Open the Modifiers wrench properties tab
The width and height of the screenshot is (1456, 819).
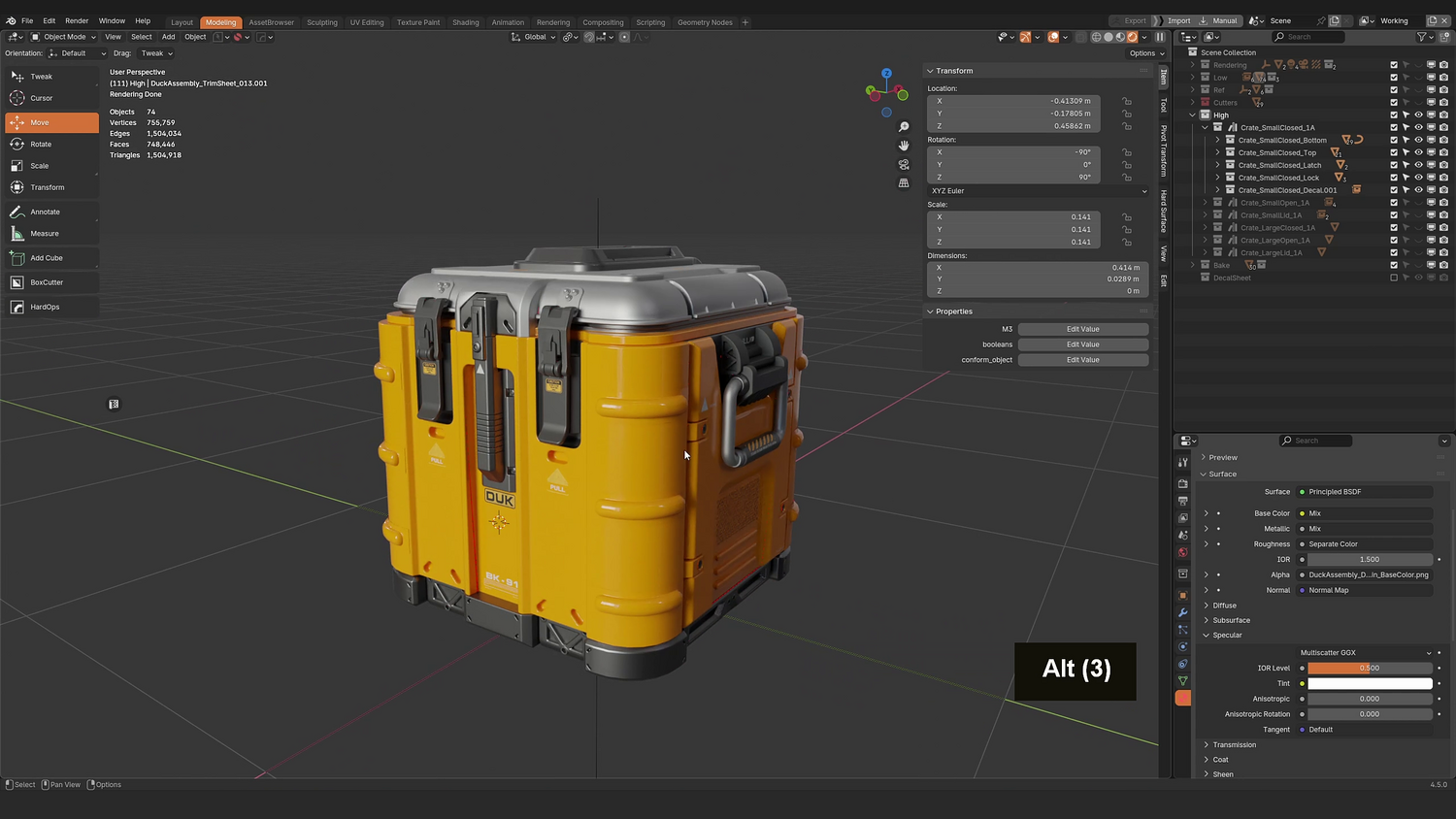(x=1183, y=612)
